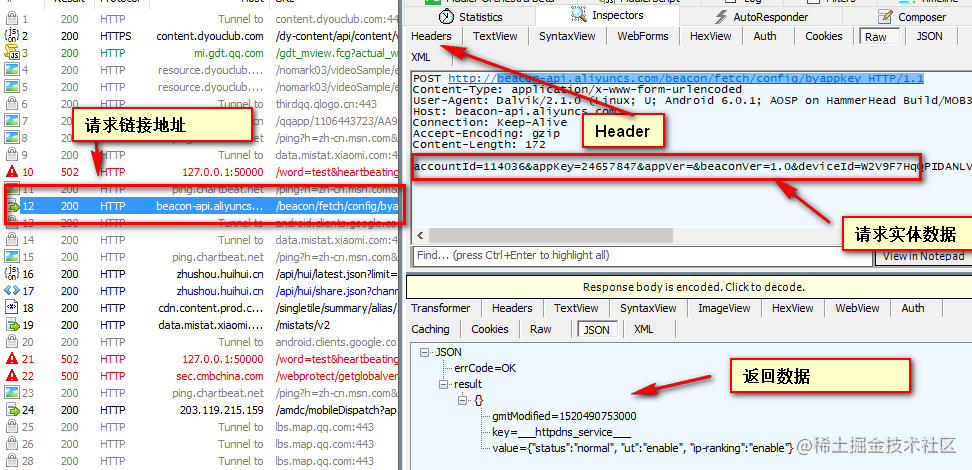Switch response view to ImageView
The image size is (972, 470).
click(x=723, y=308)
